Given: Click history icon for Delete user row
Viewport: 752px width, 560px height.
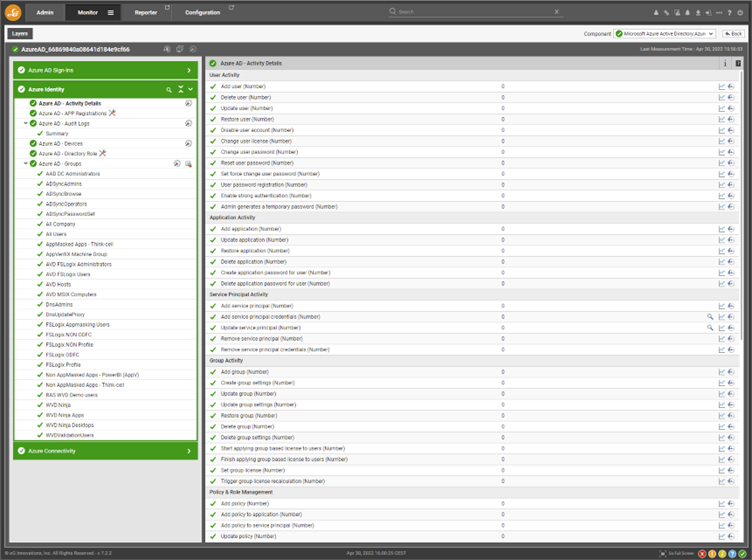Looking at the screenshot, I should pos(731,98).
